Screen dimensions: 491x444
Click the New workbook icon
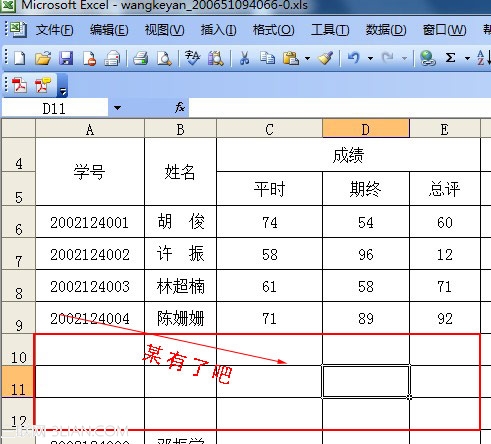[x=19, y=58]
